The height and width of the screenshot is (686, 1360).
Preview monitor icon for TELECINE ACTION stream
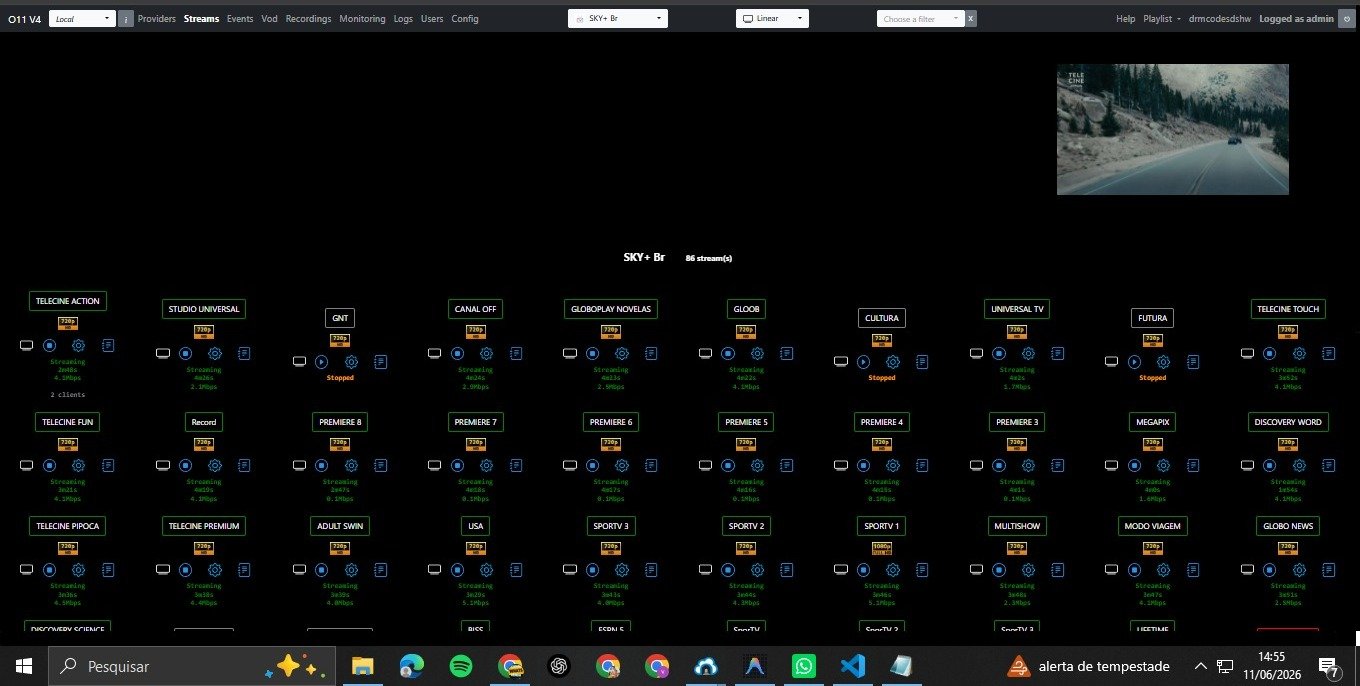point(27,345)
